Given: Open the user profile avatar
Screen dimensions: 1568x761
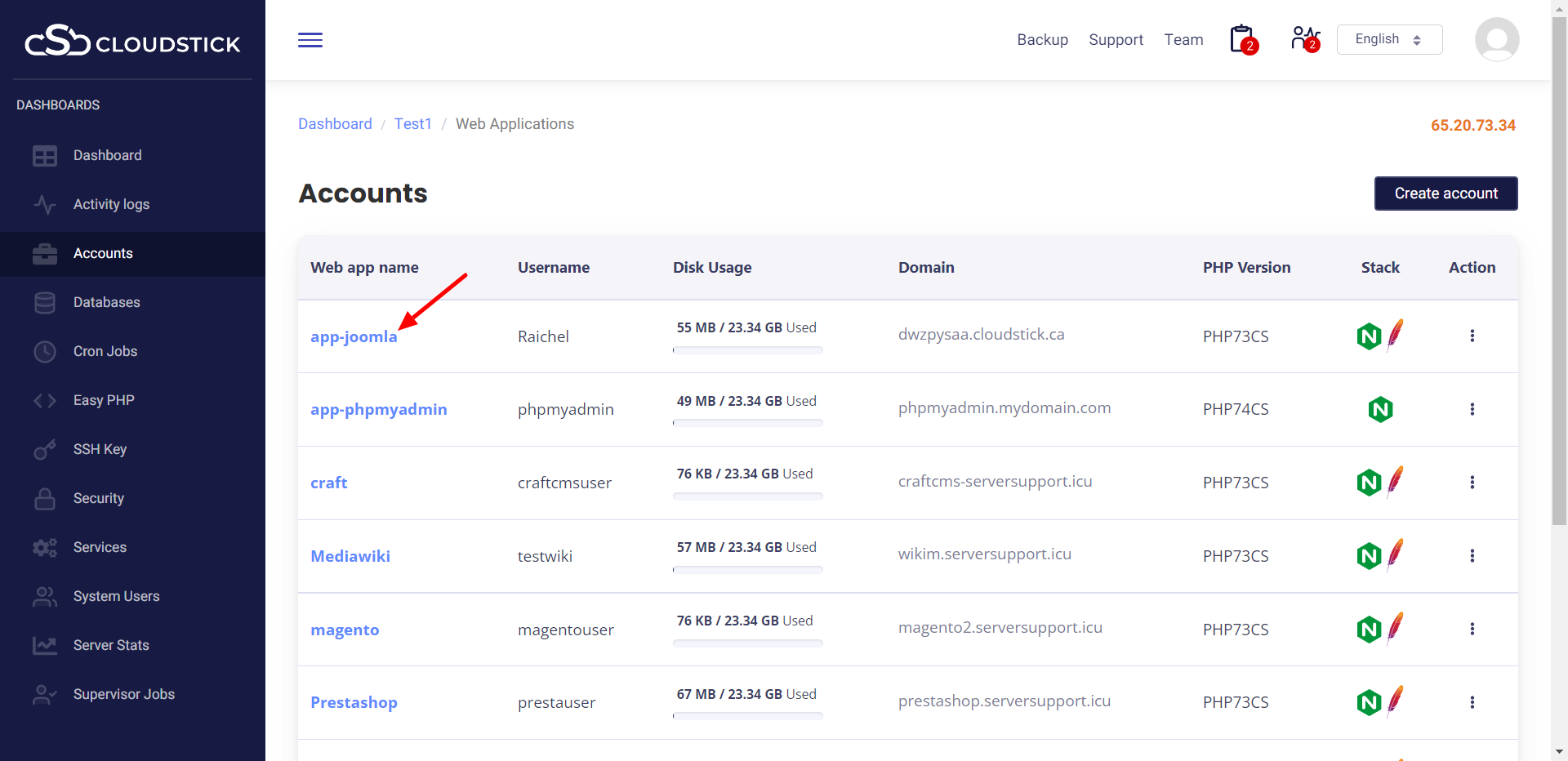Looking at the screenshot, I should (x=1496, y=40).
